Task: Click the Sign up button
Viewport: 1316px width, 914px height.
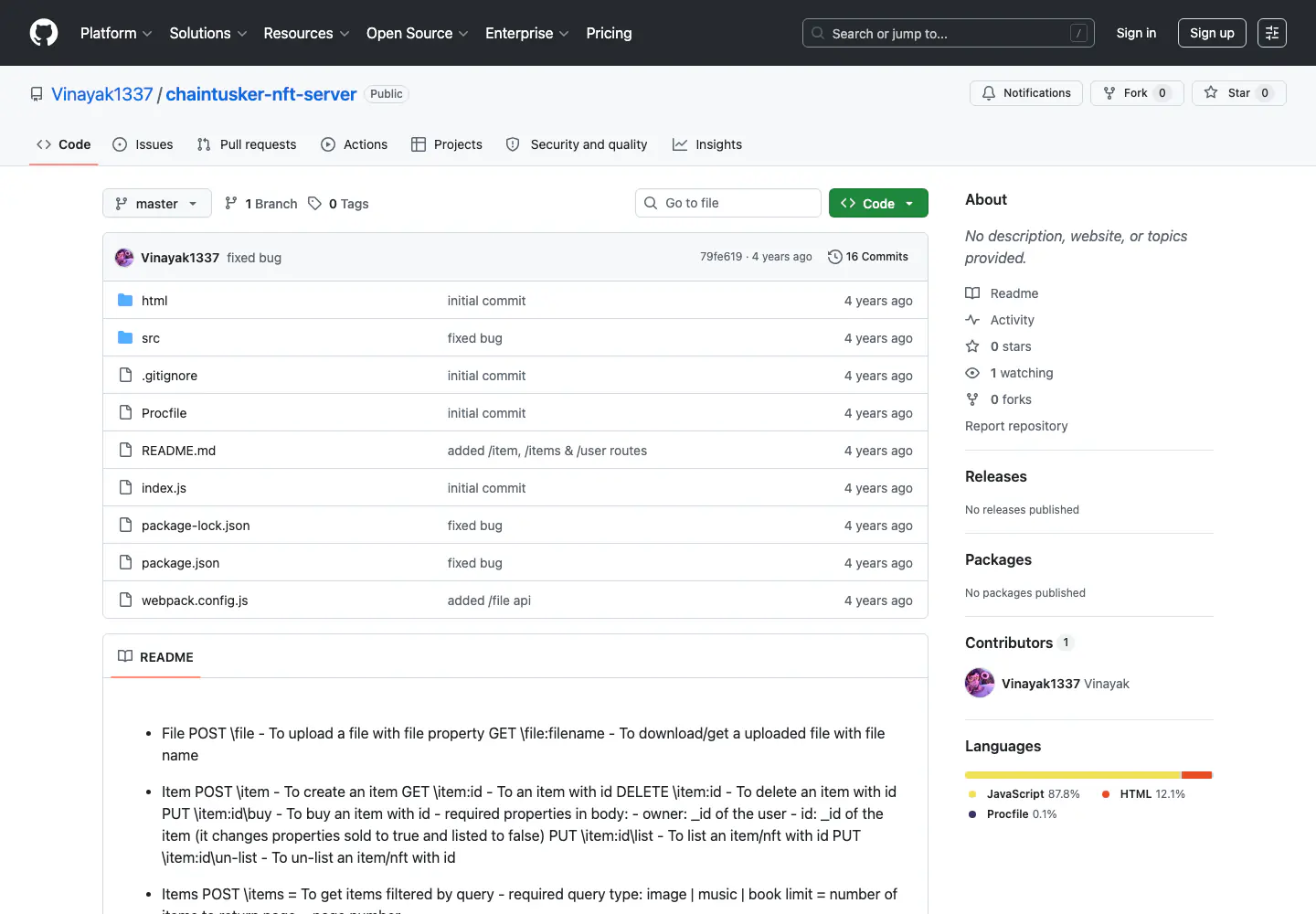Action: pyautogui.click(x=1212, y=33)
